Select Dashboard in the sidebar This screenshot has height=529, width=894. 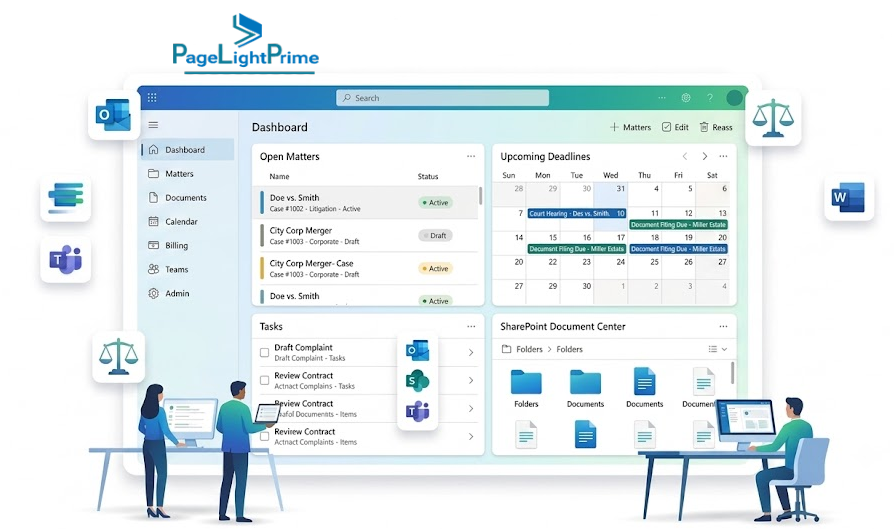[188, 149]
